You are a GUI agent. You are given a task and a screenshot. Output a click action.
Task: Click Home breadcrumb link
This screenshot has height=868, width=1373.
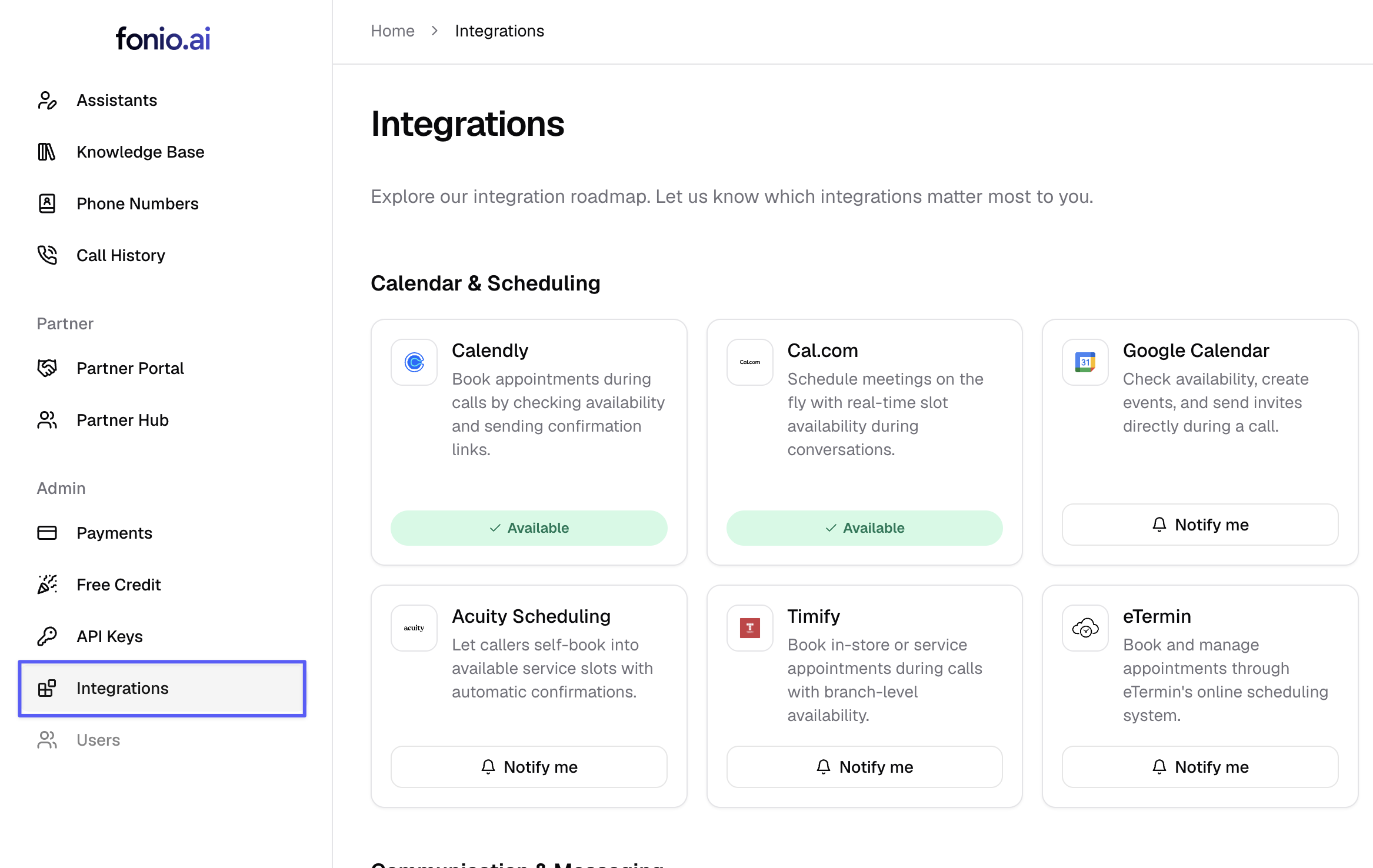tap(392, 31)
